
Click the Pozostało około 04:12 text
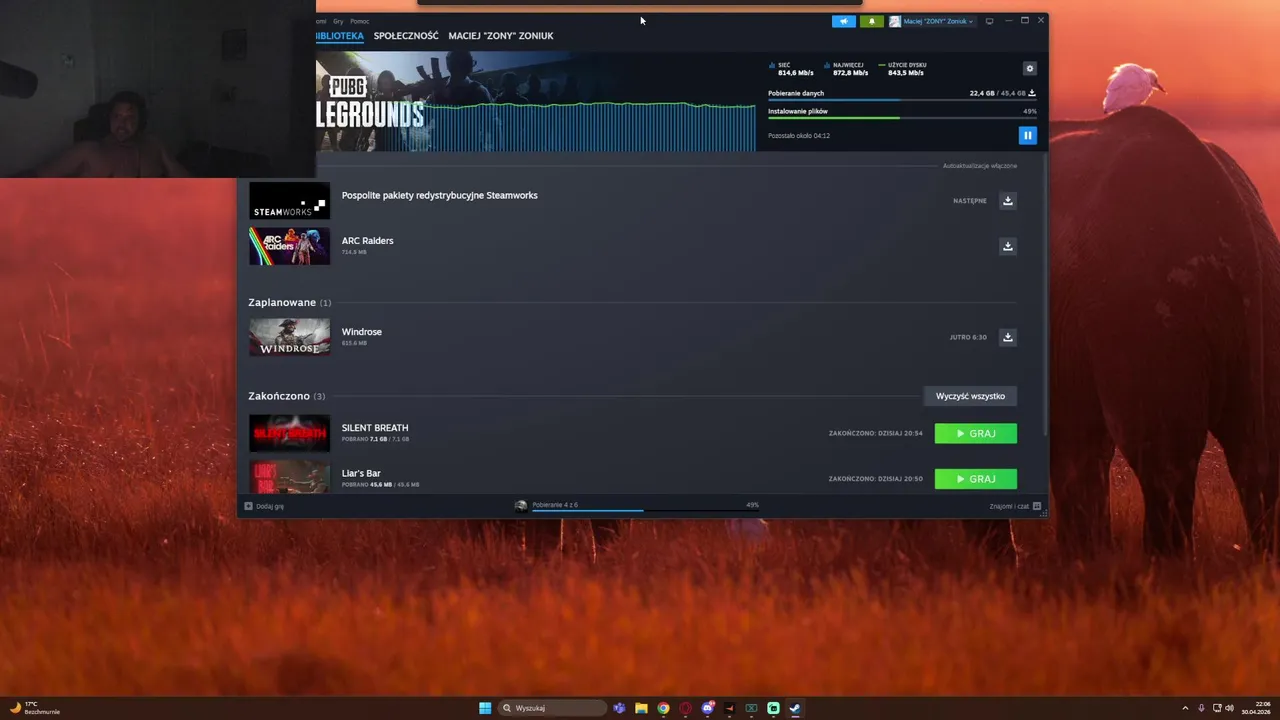point(799,135)
